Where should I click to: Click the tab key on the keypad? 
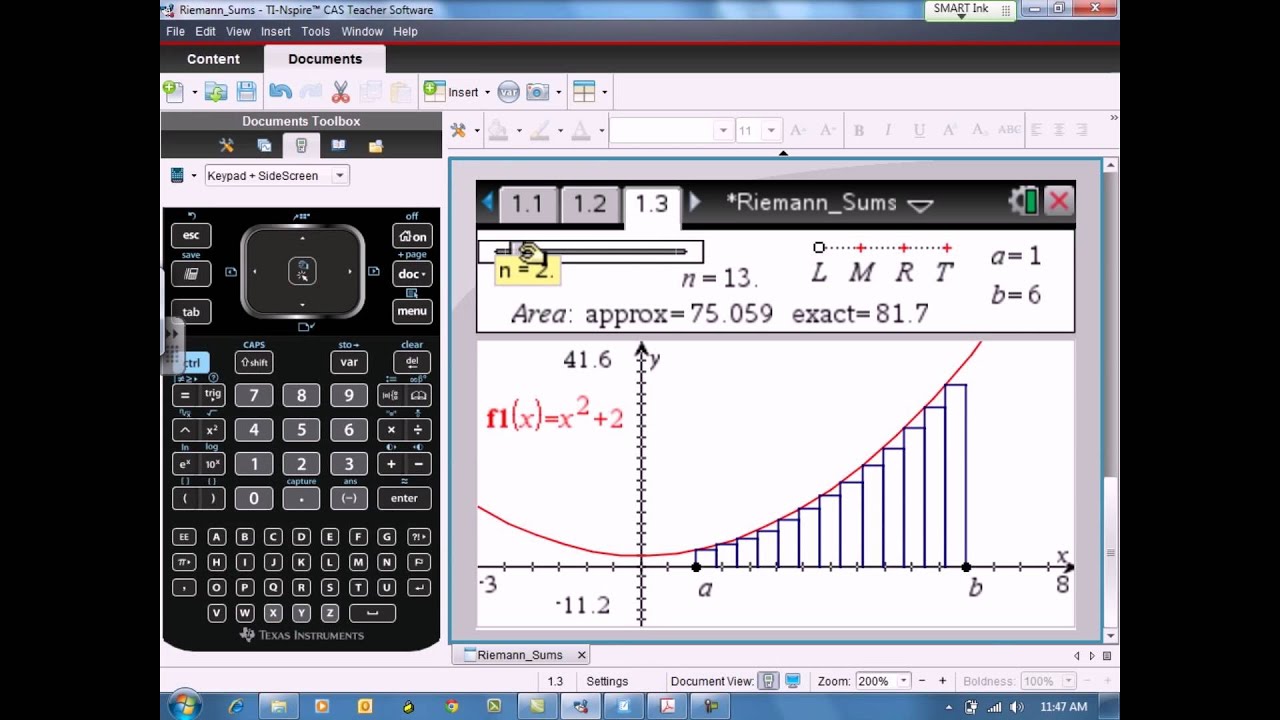pyautogui.click(x=191, y=311)
